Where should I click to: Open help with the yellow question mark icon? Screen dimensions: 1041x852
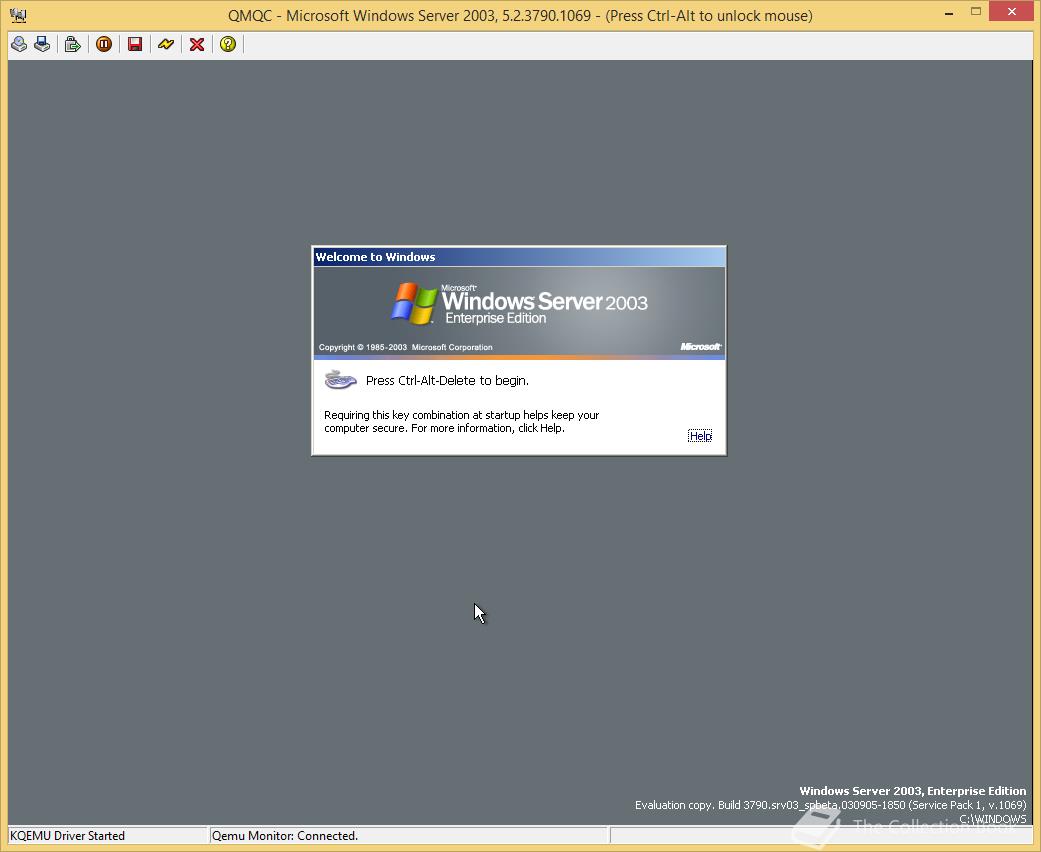pyautogui.click(x=228, y=44)
